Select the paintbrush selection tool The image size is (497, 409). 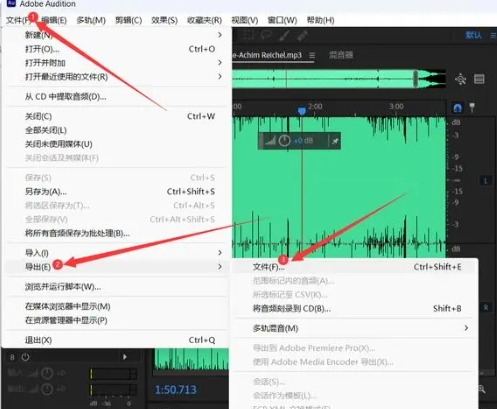click(x=284, y=35)
